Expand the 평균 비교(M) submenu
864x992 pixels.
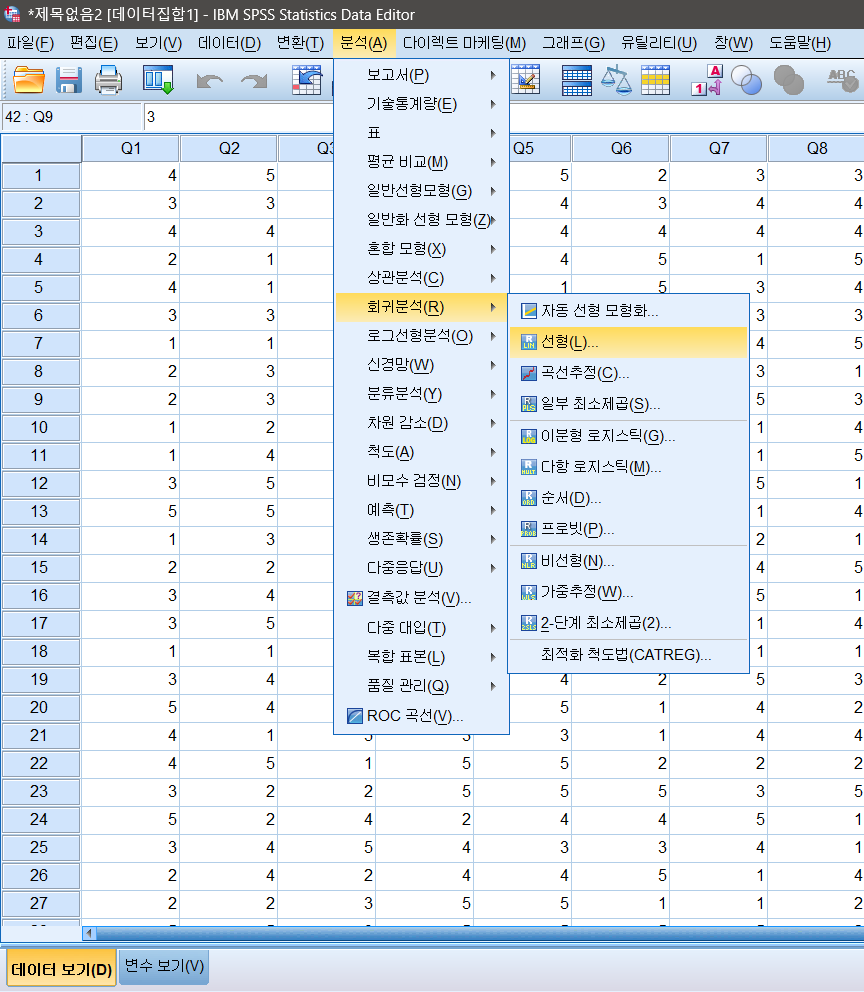click(x=421, y=162)
